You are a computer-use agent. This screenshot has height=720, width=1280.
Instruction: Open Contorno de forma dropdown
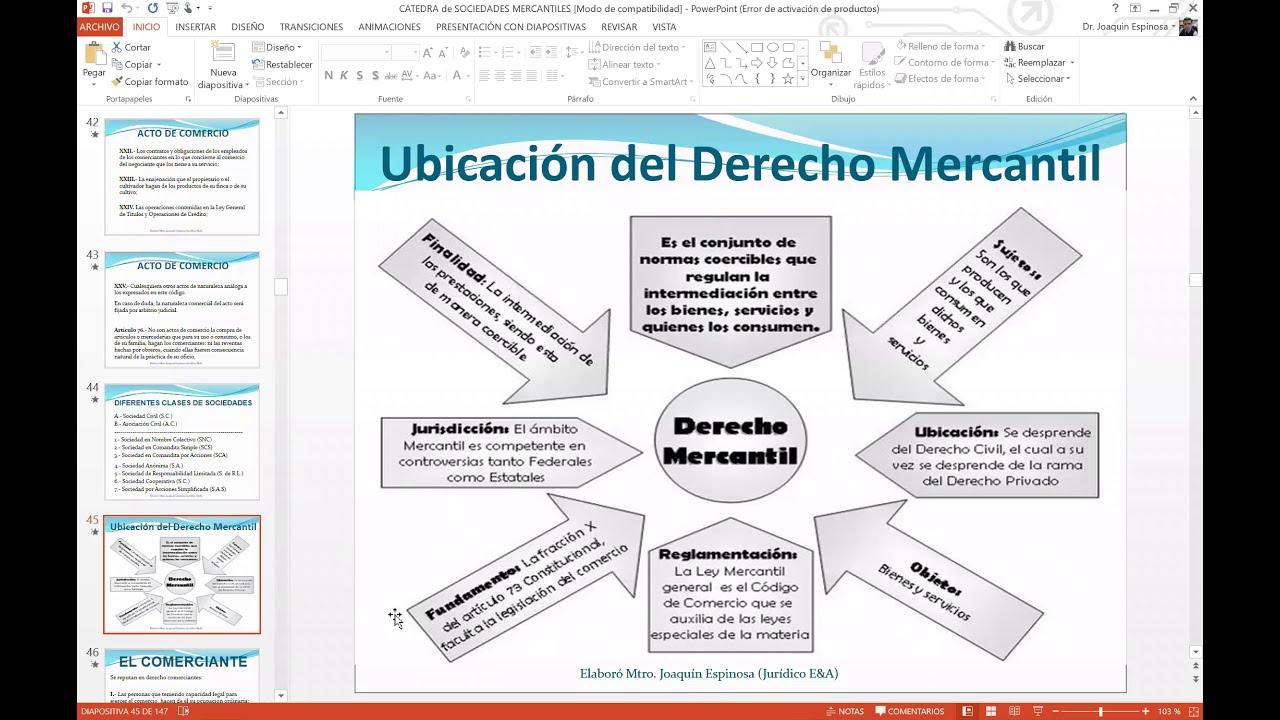[945, 63]
